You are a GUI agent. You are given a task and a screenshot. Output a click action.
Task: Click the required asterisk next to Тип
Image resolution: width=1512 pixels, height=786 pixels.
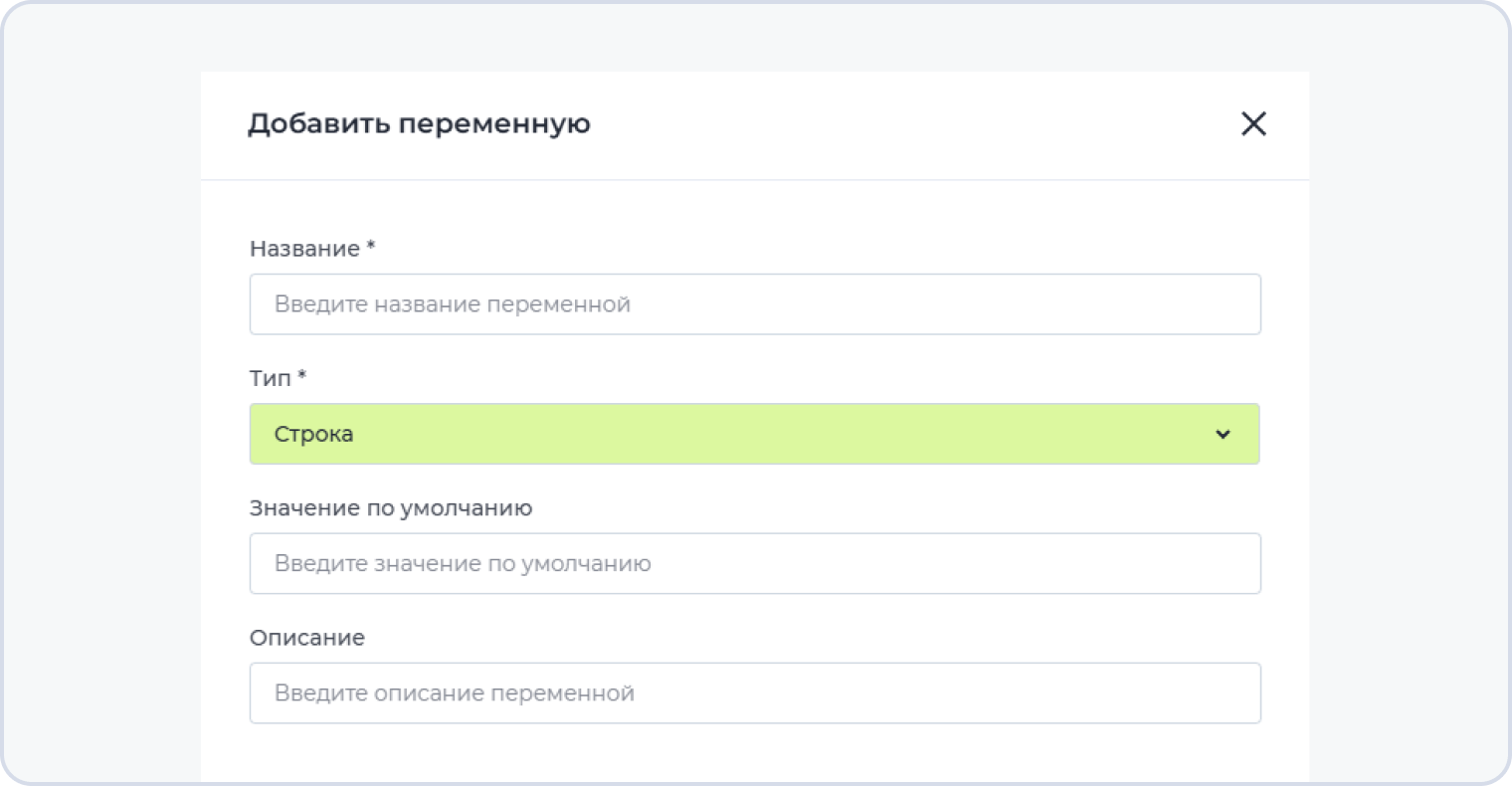coord(302,376)
